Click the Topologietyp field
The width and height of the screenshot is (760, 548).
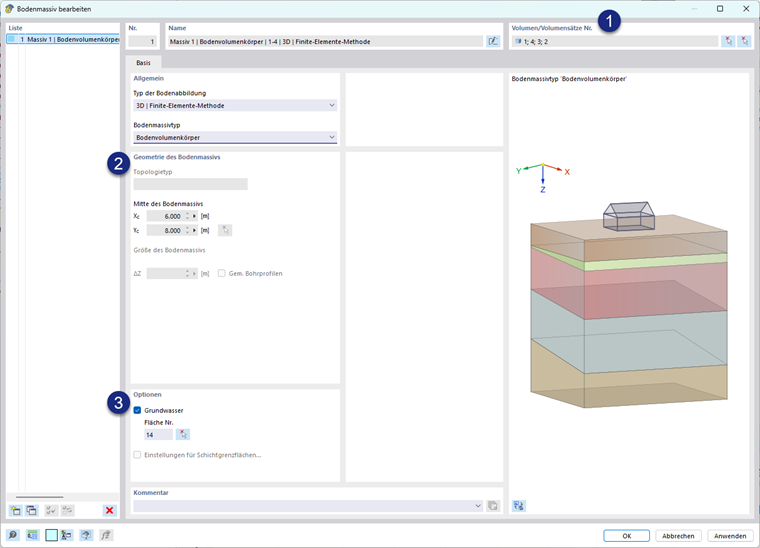[x=190, y=184]
